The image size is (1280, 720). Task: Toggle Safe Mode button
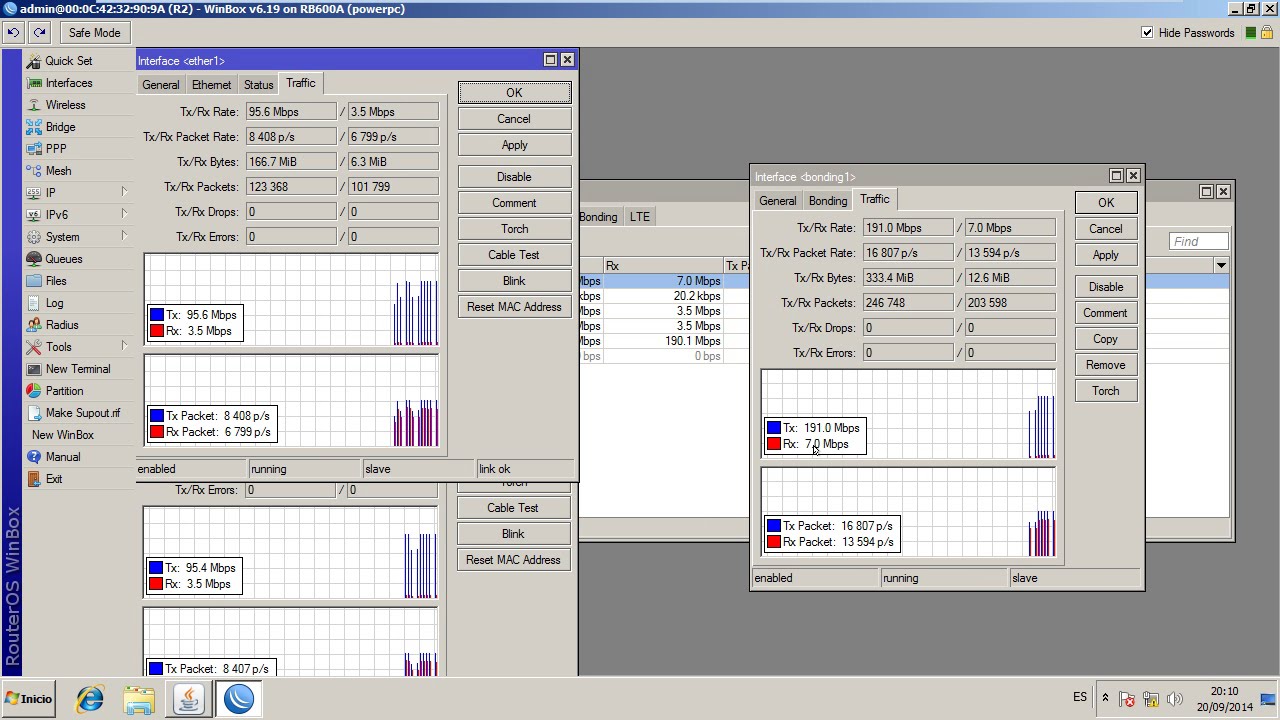tap(94, 33)
